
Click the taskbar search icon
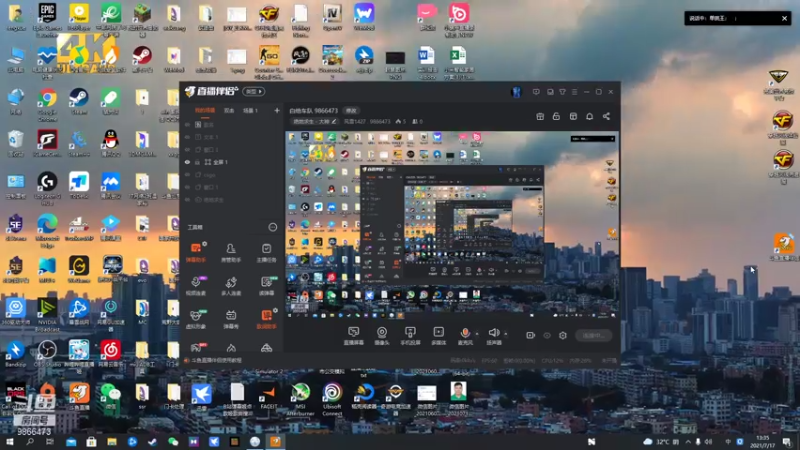tap(30, 442)
